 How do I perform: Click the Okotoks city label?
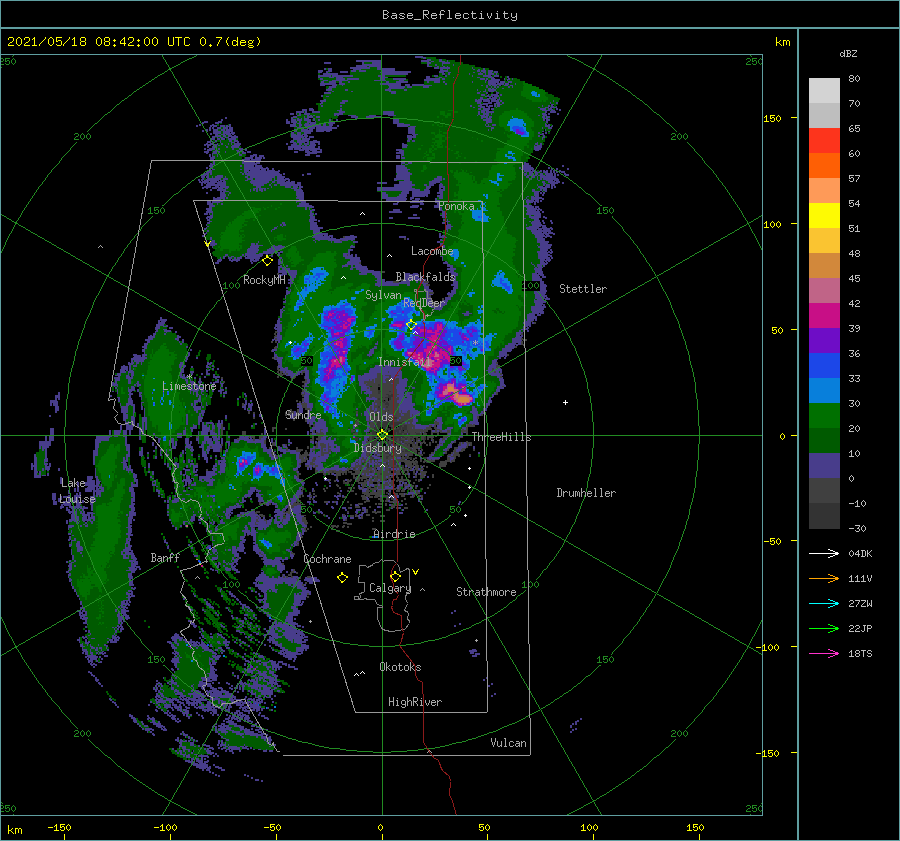(x=400, y=666)
